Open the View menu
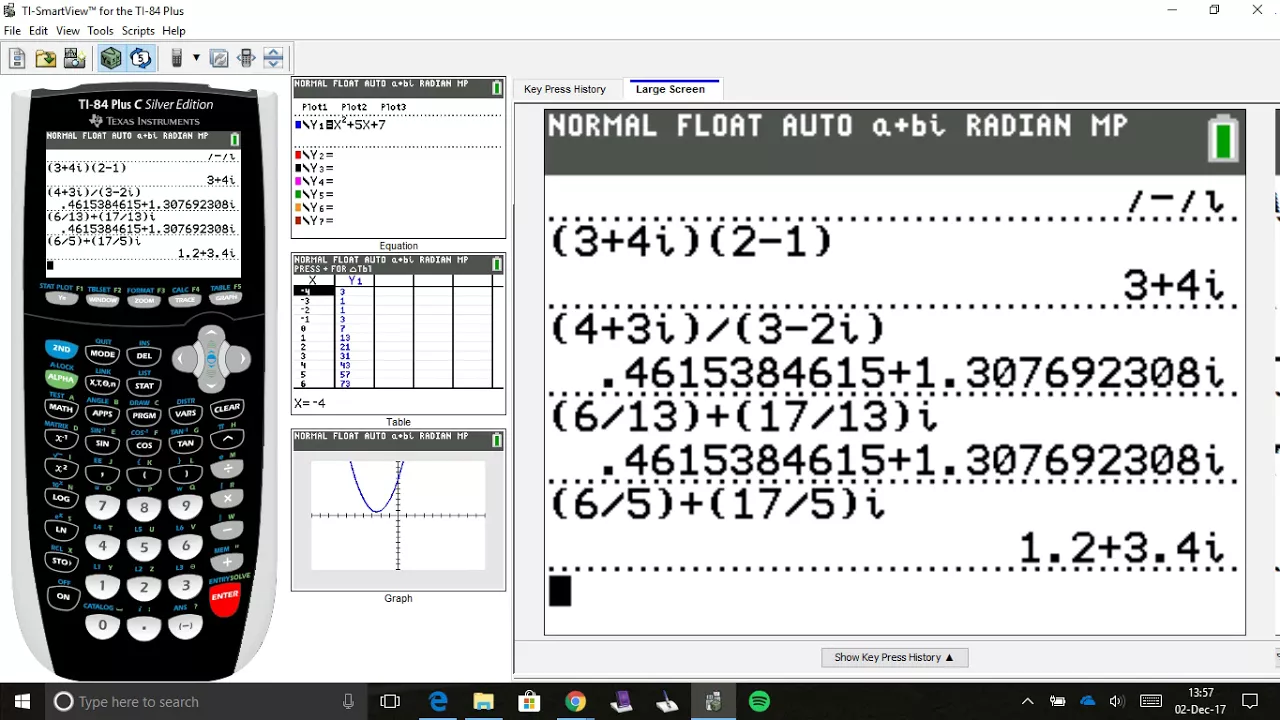The image size is (1280, 720). (x=68, y=31)
